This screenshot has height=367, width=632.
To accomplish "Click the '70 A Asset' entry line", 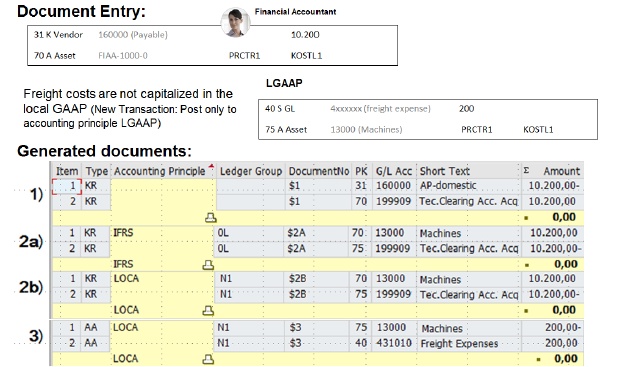I will tap(54, 56).
